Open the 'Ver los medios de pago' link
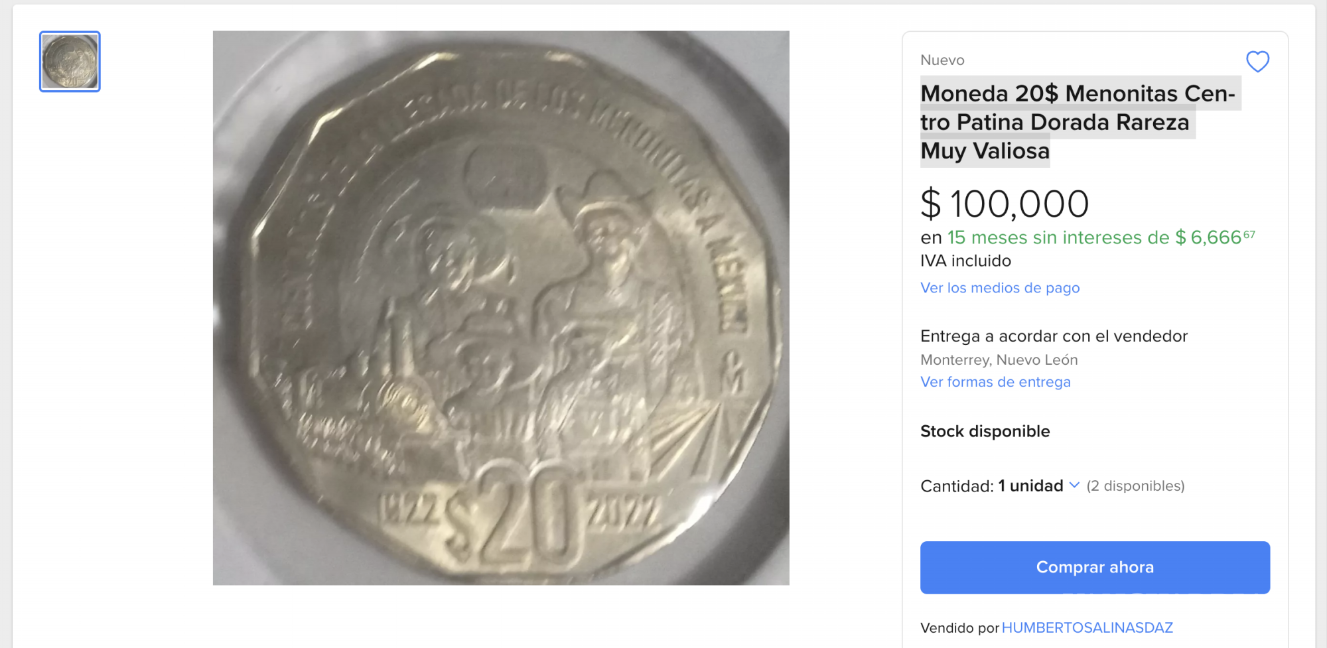The height and width of the screenshot is (648, 1327). tap(1000, 288)
